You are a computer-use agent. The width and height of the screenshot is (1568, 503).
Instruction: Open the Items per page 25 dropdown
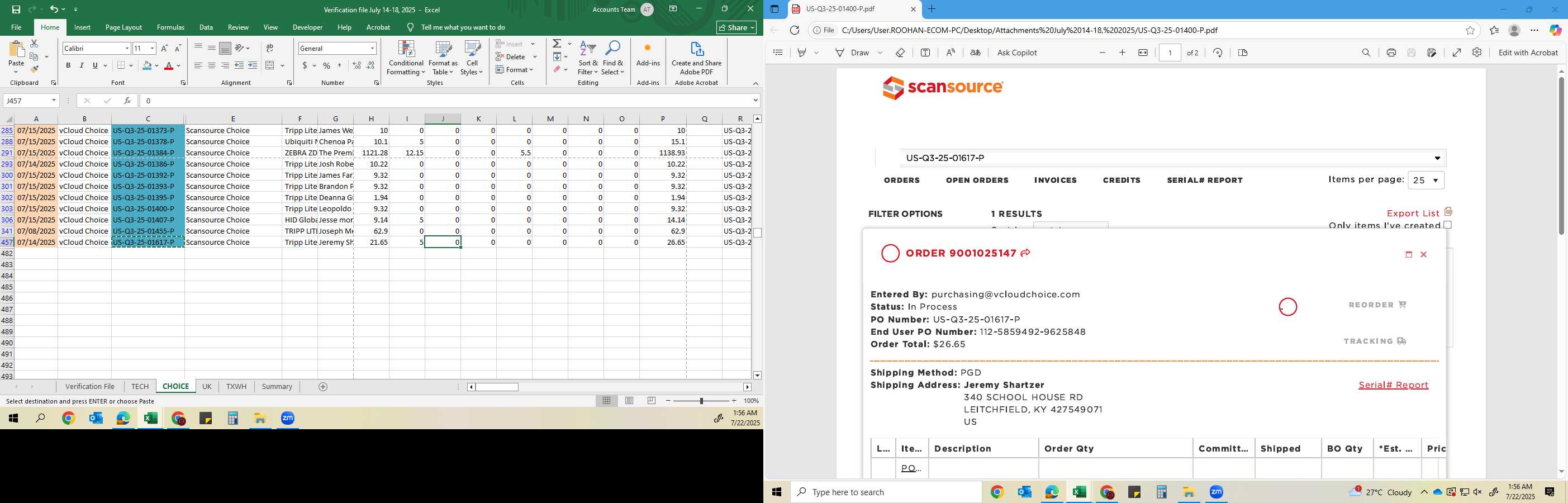1426,181
